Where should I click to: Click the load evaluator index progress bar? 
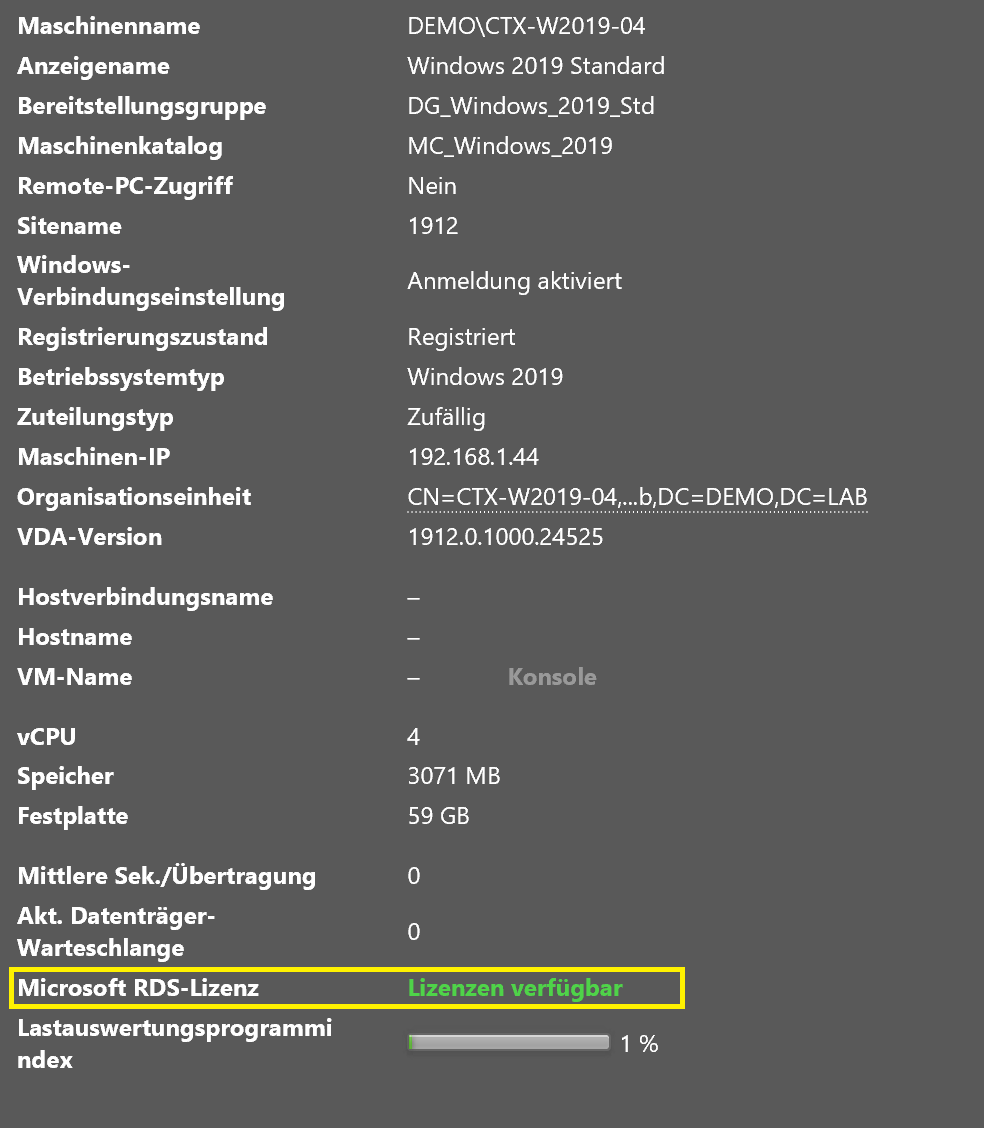click(509, 1043)
